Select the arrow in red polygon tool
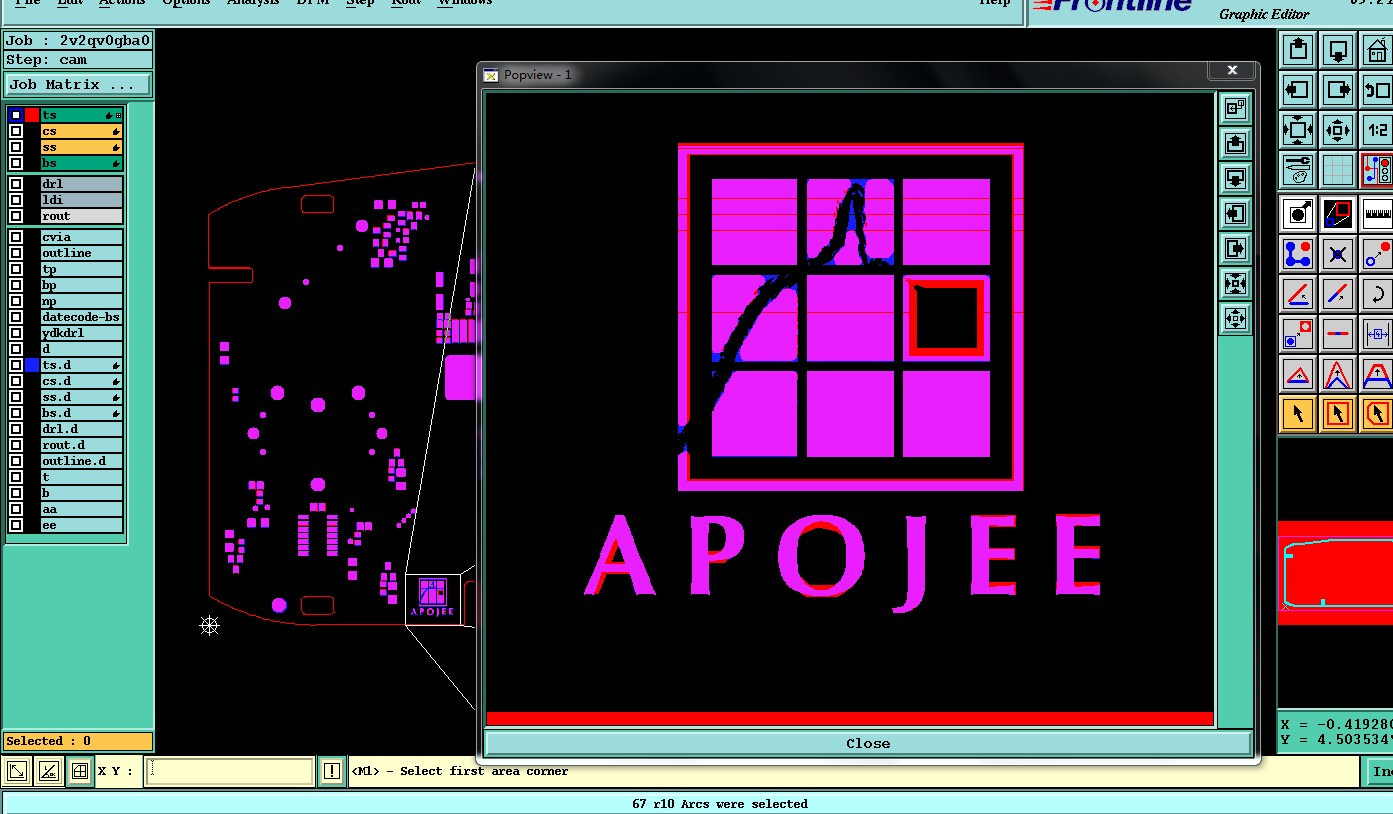The height and width of the screenshot is (814, 1393). (x=1377, y=412)
